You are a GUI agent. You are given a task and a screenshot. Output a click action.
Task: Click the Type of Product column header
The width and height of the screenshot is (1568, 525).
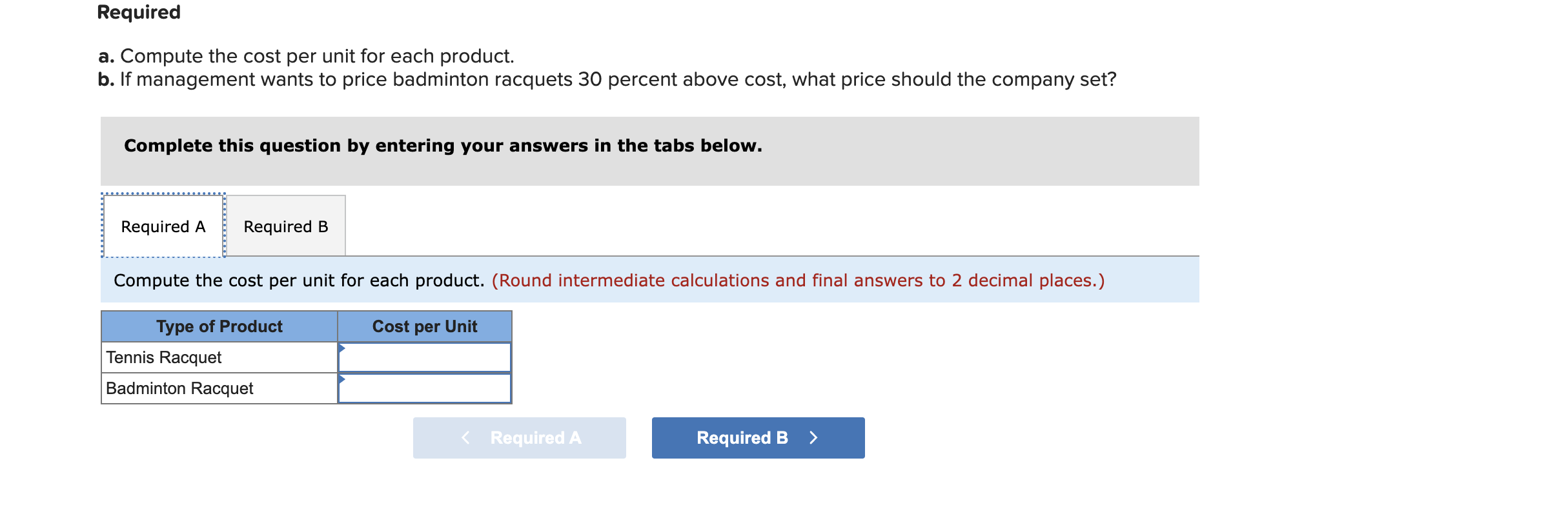(x=219, y=326)
